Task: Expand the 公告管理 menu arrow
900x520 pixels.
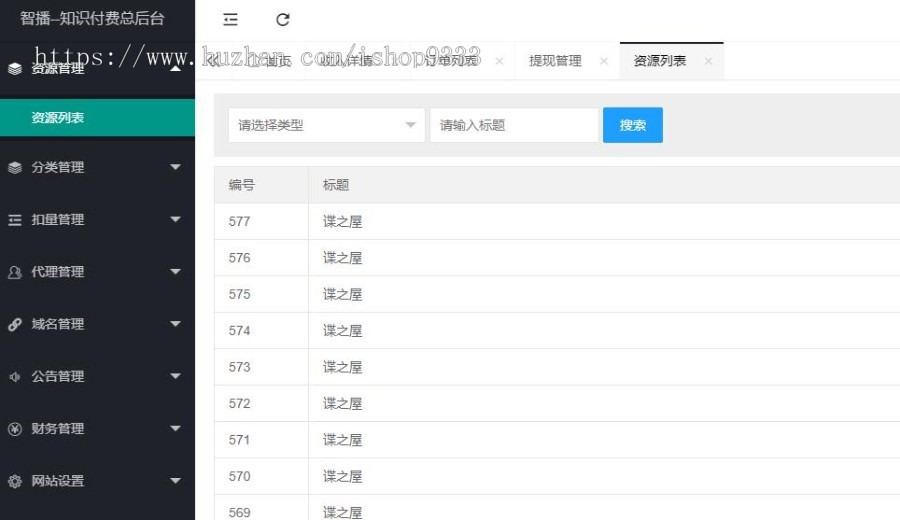Action: tap(176, 376)
